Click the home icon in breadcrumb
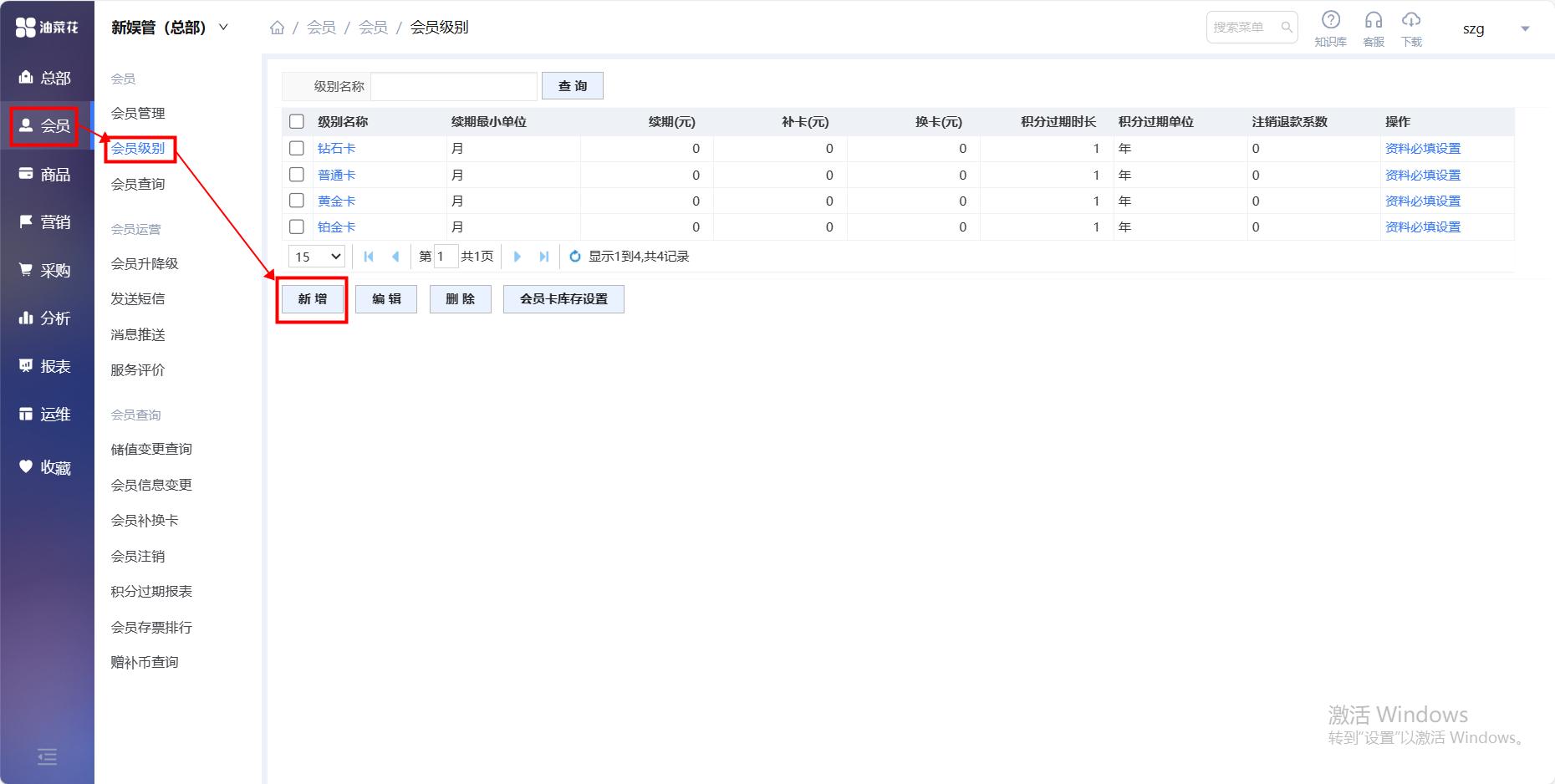Image resolution: width=1555 pixels, height=784 pixels. pyautogui.click(x=278, y=28)
